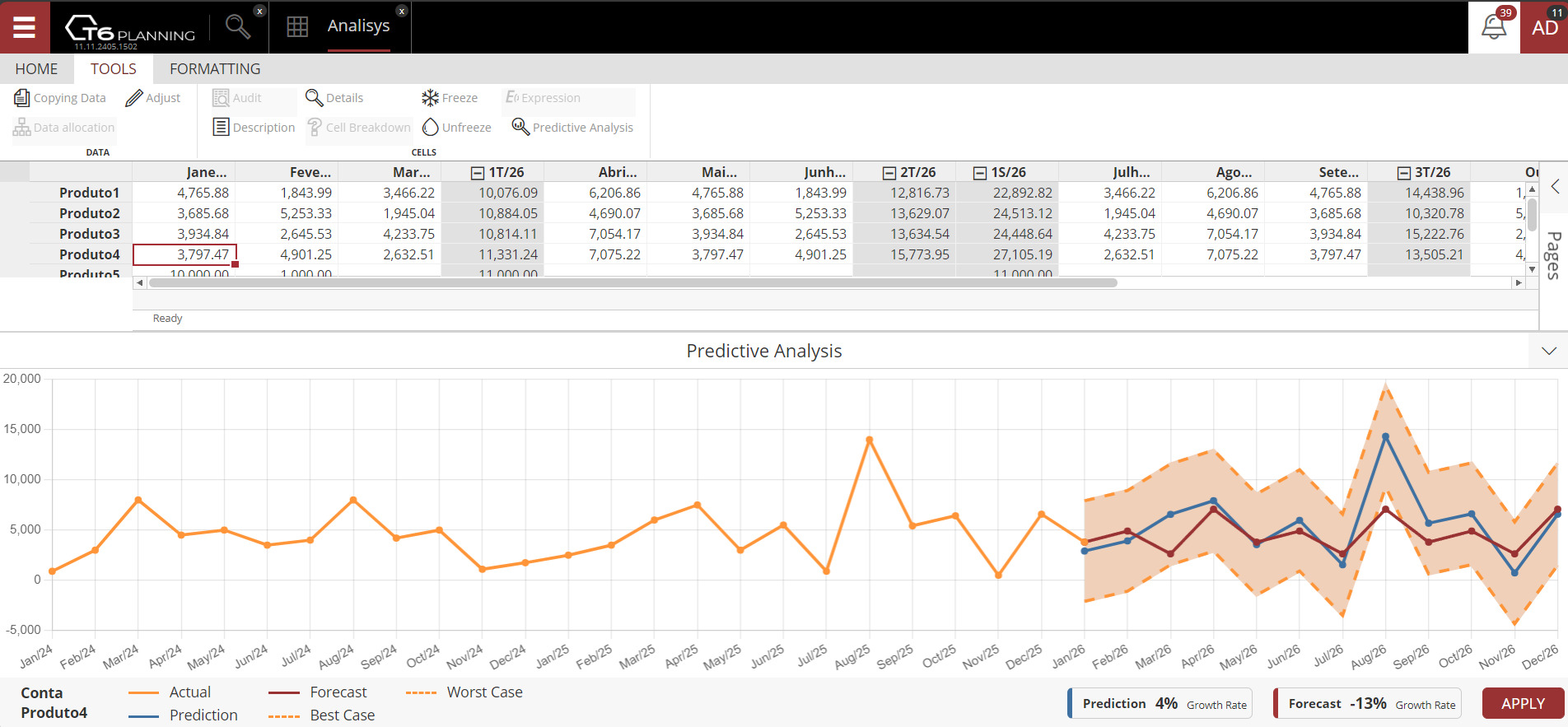Unfreeze the selected cells
1568x727 pixels.
(x=457, y=128)
